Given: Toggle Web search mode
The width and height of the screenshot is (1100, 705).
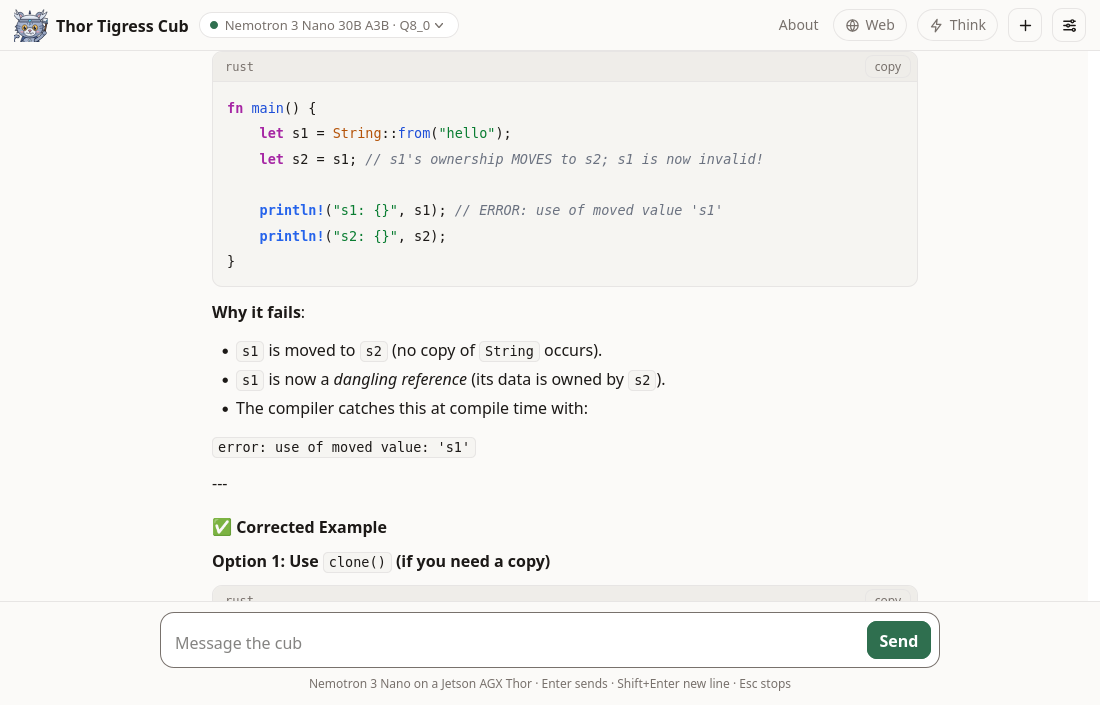Looking at the screenshot, I should point(870,25).
